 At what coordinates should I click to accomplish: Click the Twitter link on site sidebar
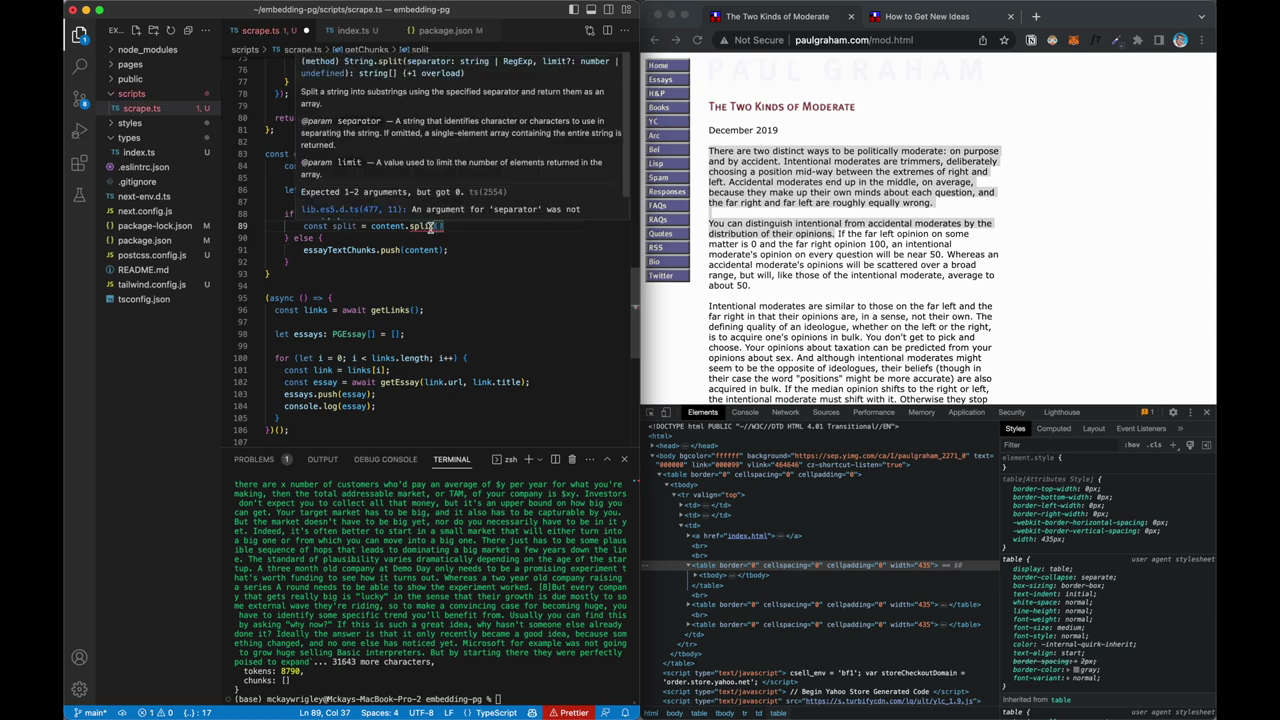click(x=668, y=275)
